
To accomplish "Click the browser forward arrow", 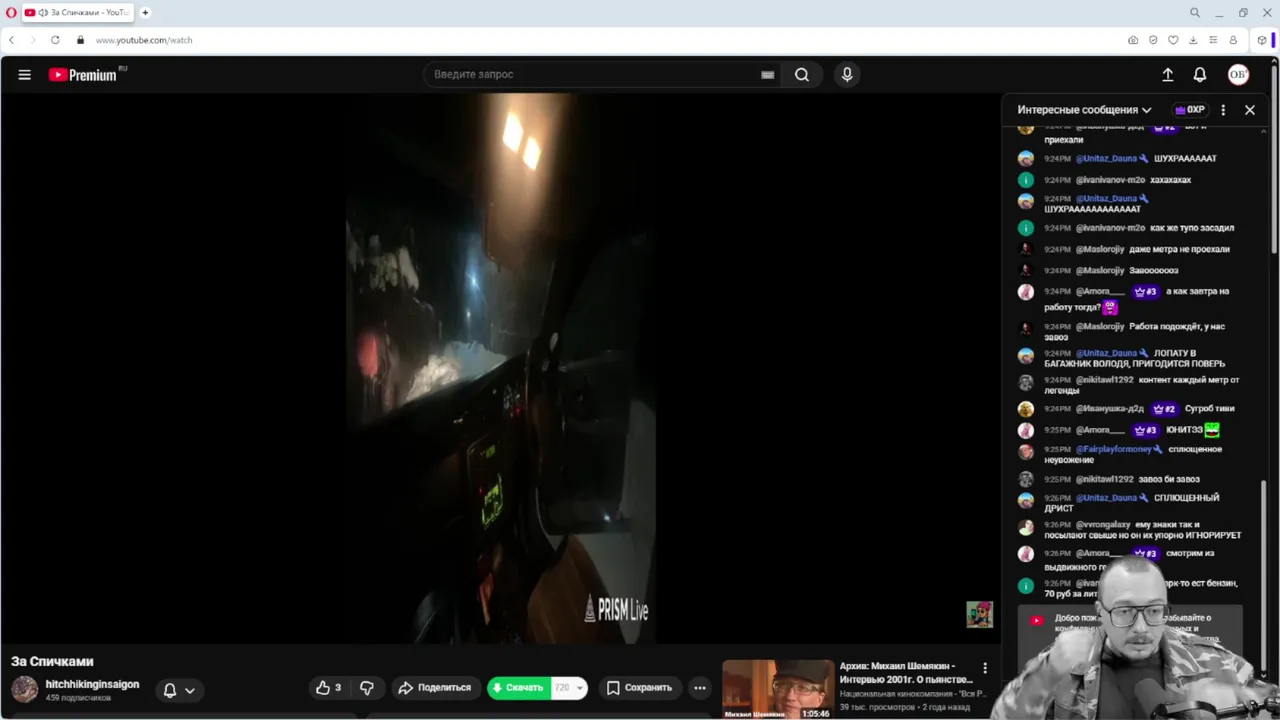I will coord(33,40).
